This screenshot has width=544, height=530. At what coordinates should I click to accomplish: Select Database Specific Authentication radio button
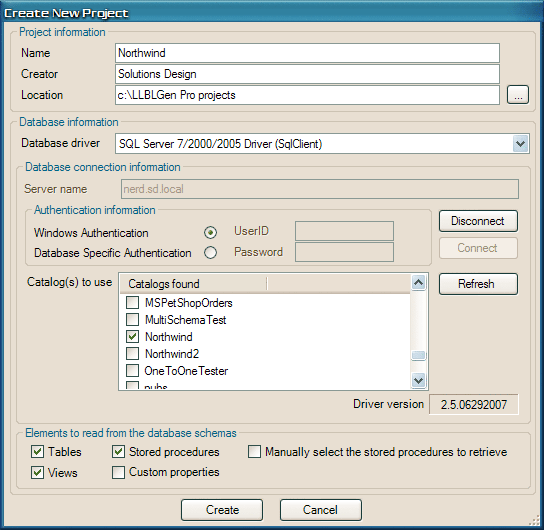(211, 253)
